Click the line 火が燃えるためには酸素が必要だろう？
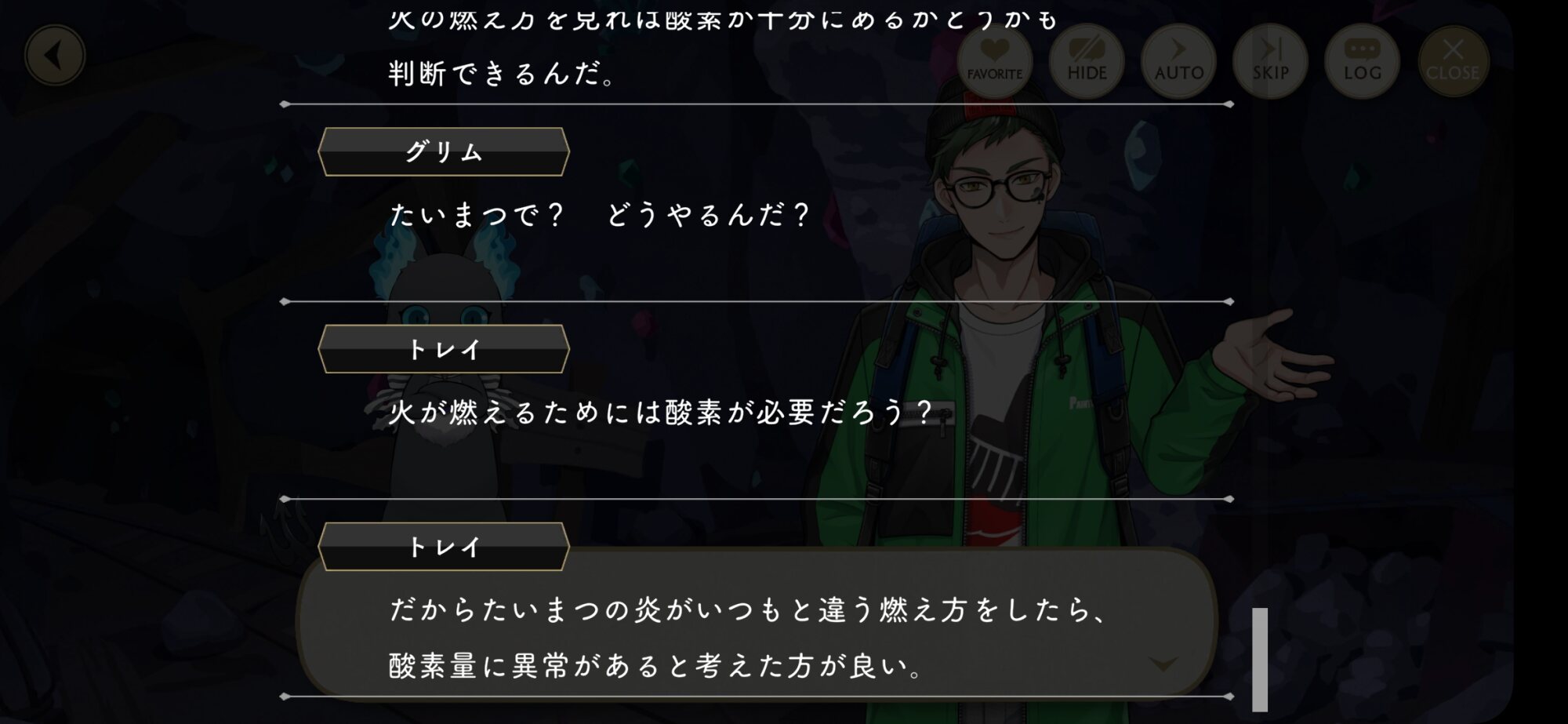This screenshot has width=1568, height=724. [661, 412]
